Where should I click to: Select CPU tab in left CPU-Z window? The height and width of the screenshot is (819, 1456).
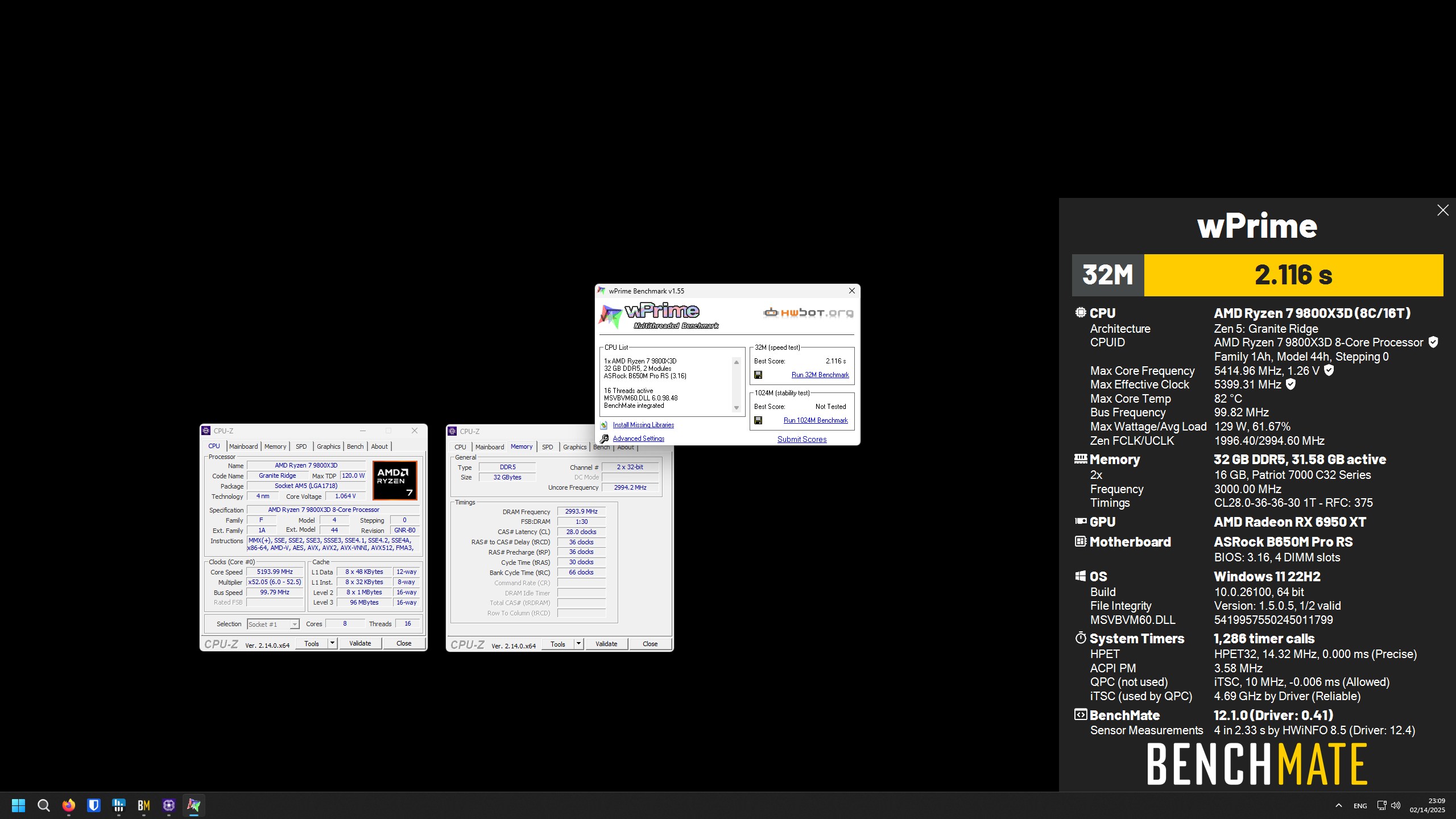point(214,446)
